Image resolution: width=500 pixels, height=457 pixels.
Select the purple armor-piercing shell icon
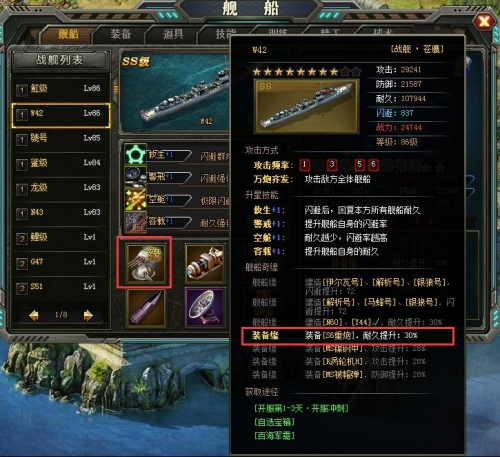coord(146,308)
